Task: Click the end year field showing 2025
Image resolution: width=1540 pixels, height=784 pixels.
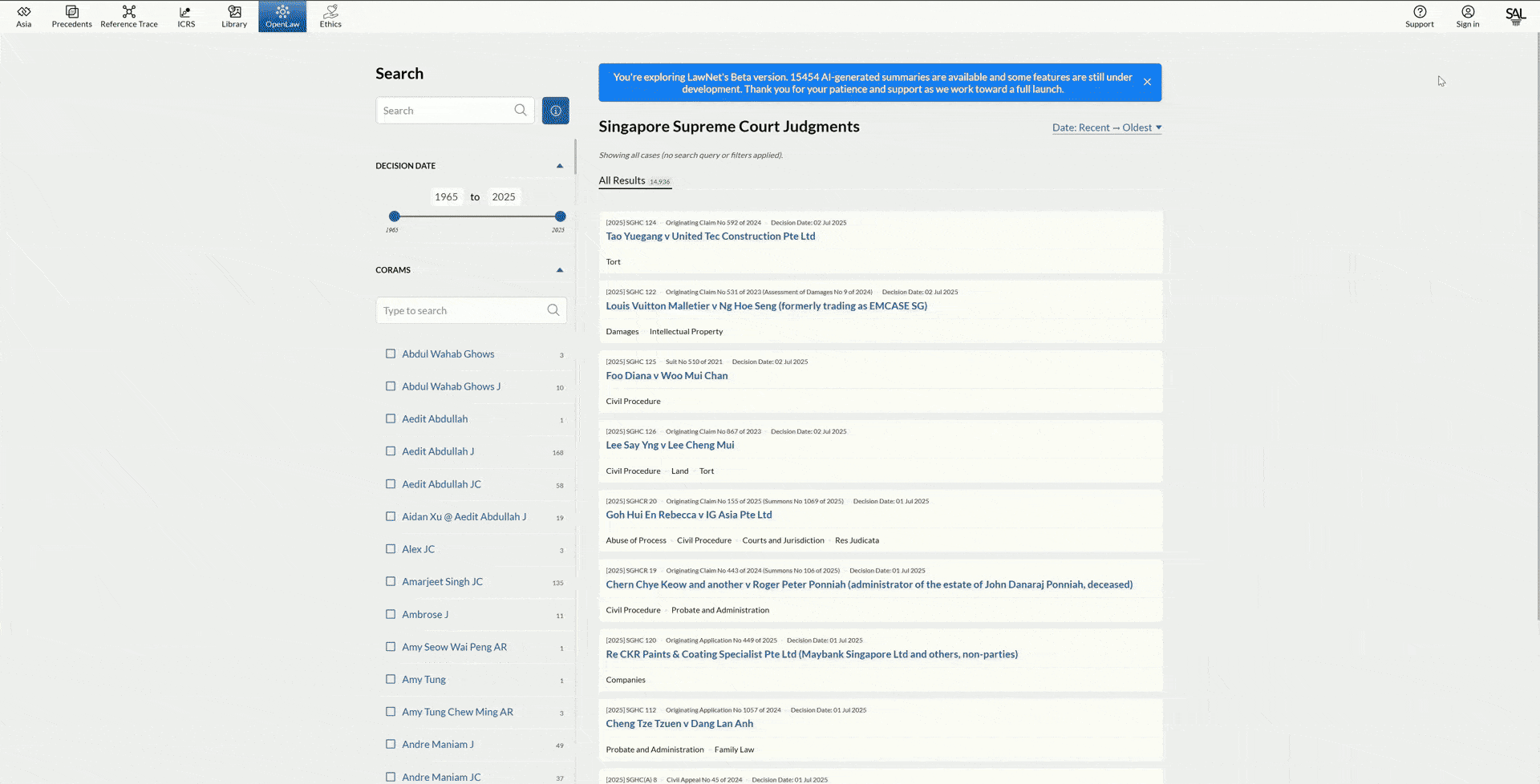Action: coord(504,197)
